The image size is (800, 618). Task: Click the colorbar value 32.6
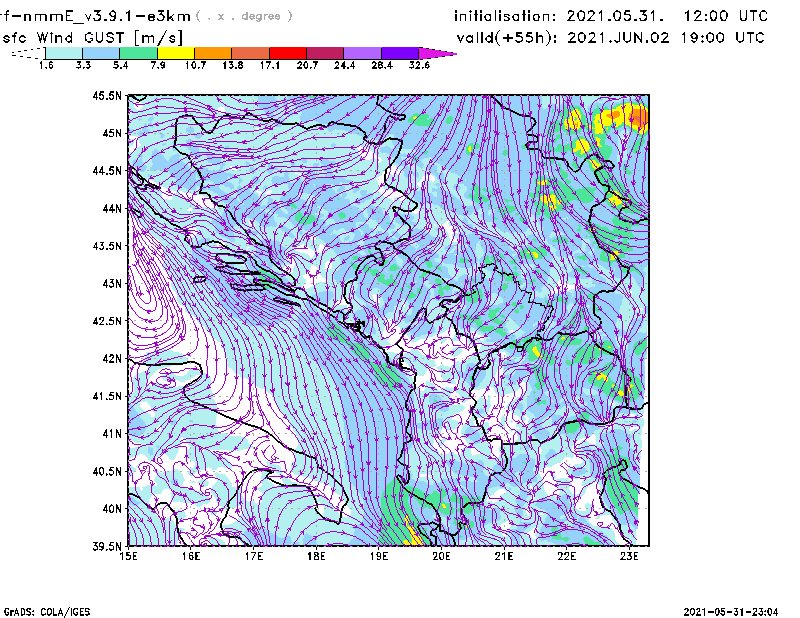tap(419, 65)
